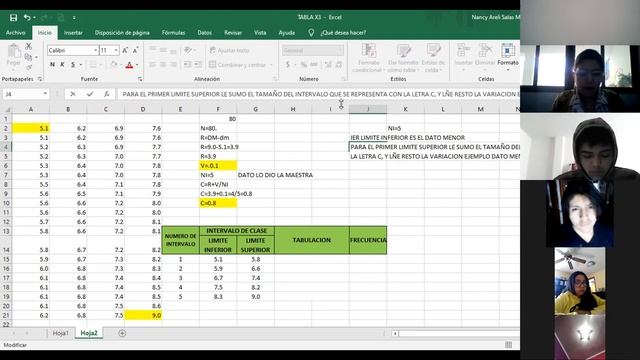Screen dimensions: 640x360
Task: Open the Name Box dropdown arrow
Action: coord(45,94)
